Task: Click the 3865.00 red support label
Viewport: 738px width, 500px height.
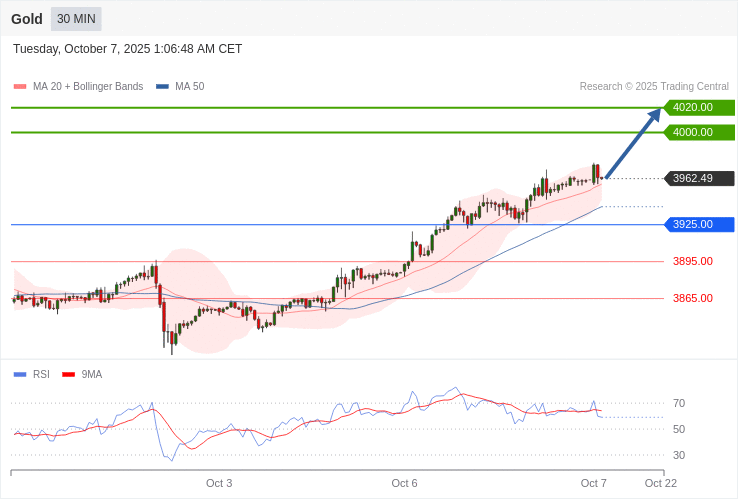Action: (692, 298)
